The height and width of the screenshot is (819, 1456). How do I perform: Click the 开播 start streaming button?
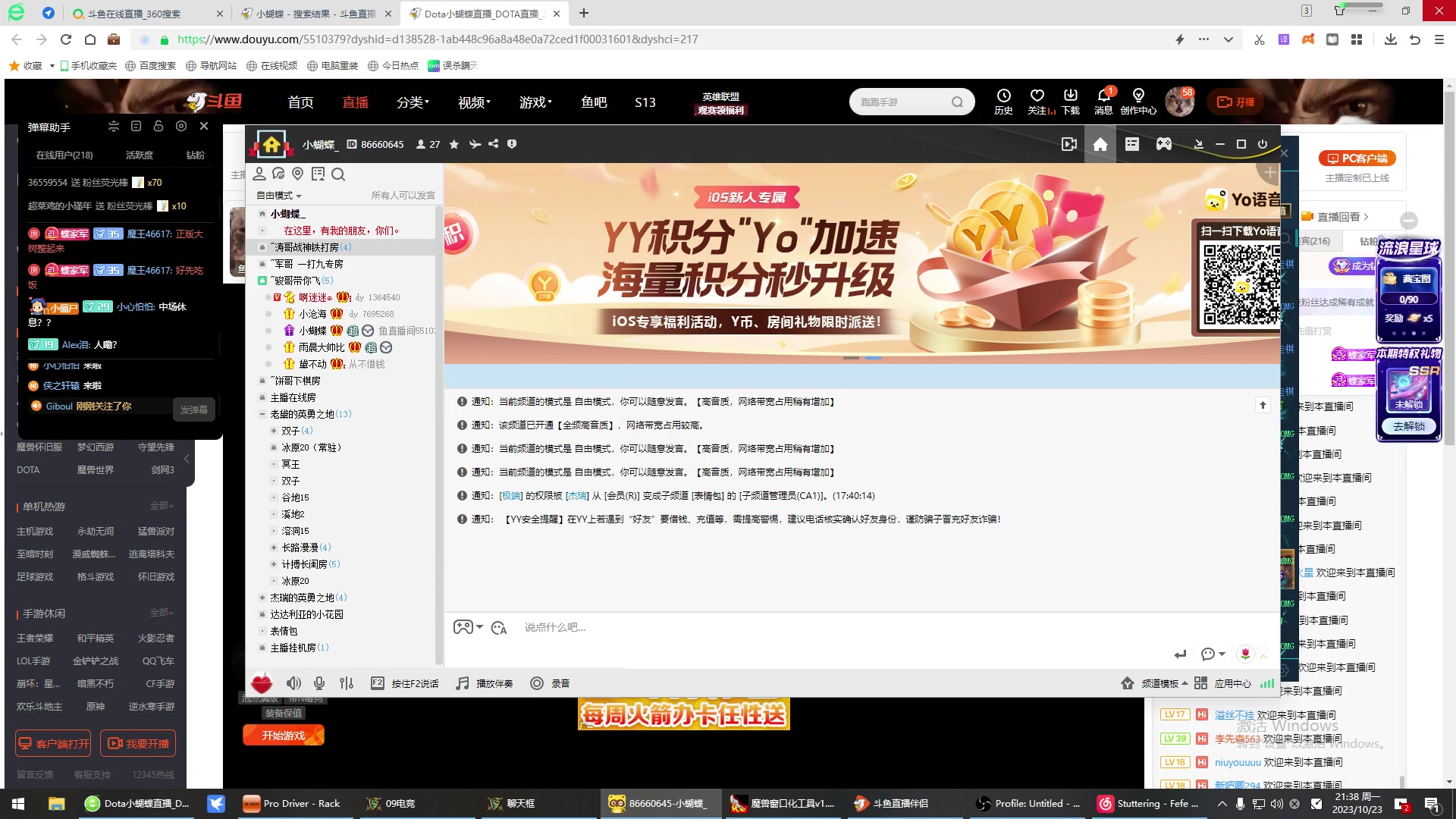click(1236, 102)
